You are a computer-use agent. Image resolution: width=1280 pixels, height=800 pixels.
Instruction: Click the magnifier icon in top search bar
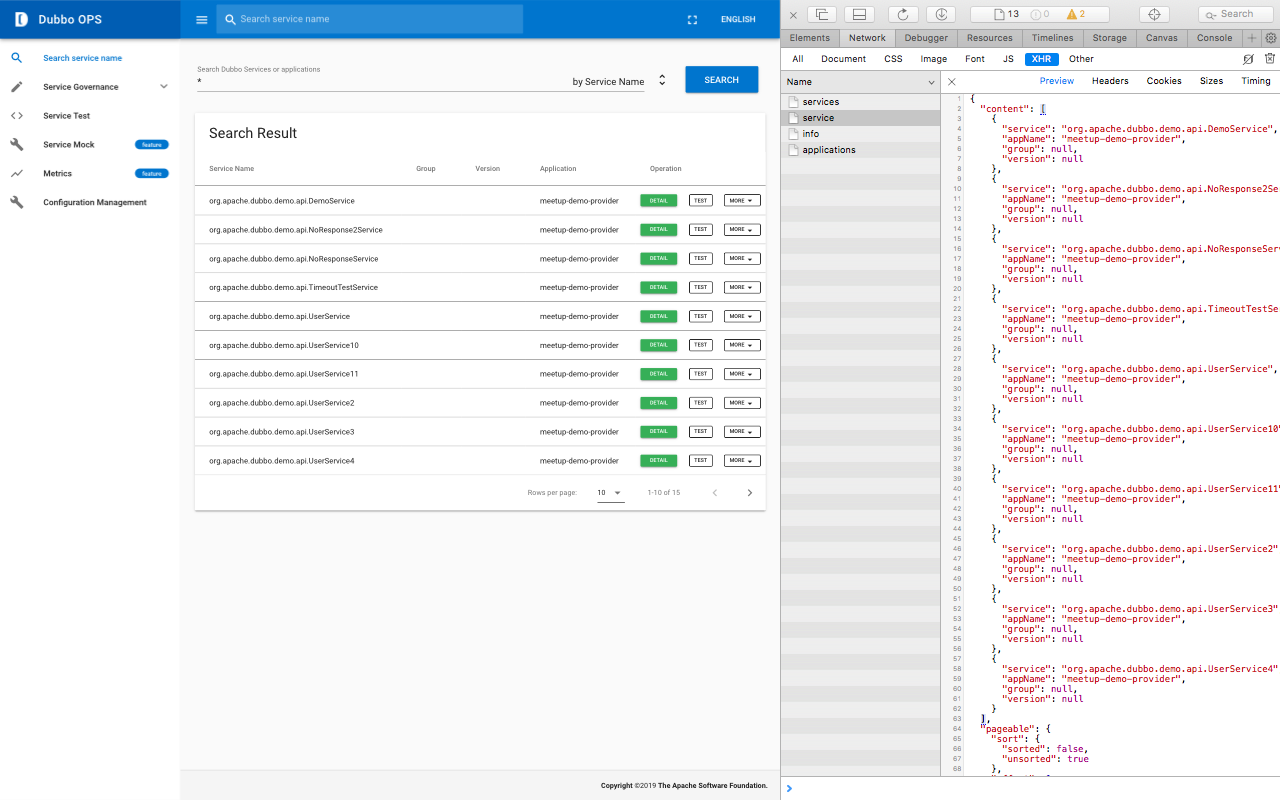pyautogui.click(x=229, y=19)
